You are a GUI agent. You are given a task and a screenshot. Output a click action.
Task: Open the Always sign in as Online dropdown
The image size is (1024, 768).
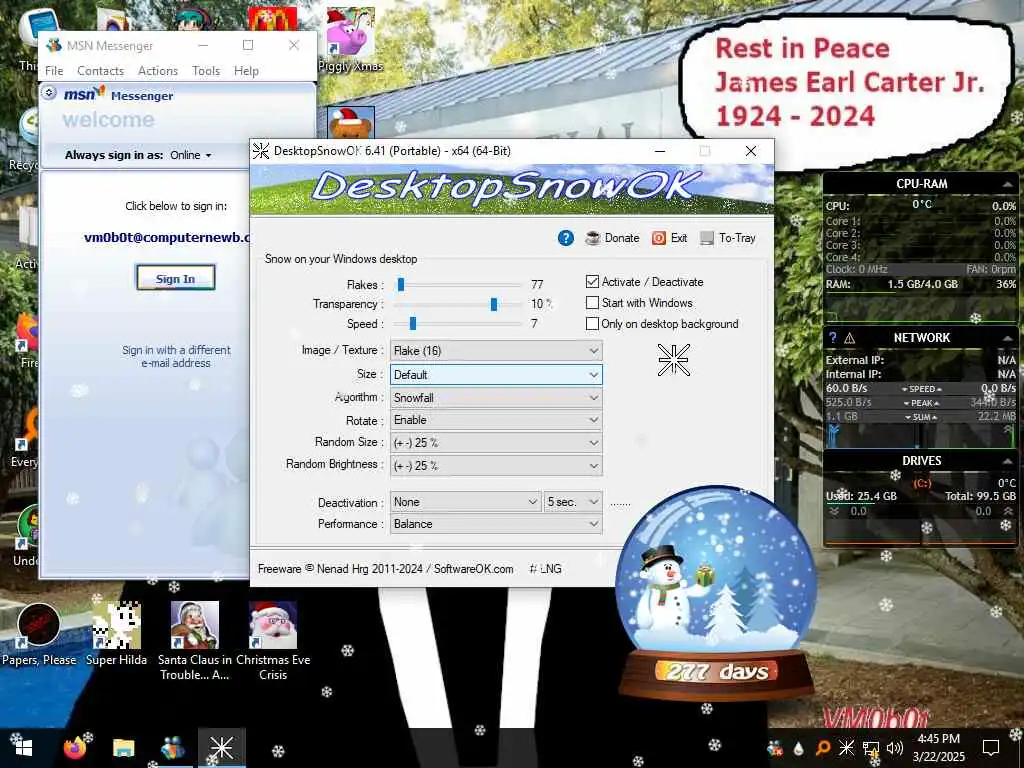point(191,155)
